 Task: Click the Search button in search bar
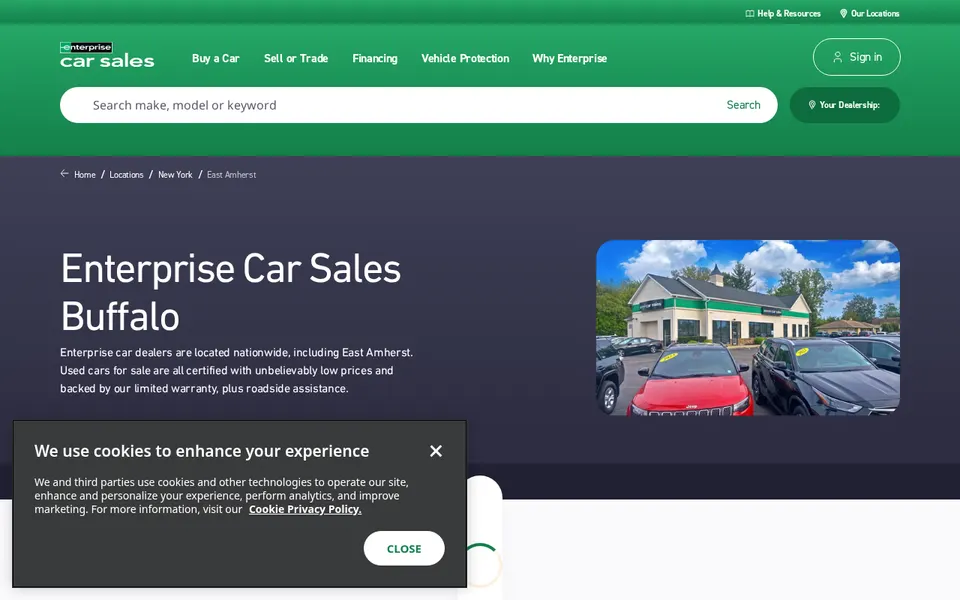pyautogui.click(x=743, y=105)
